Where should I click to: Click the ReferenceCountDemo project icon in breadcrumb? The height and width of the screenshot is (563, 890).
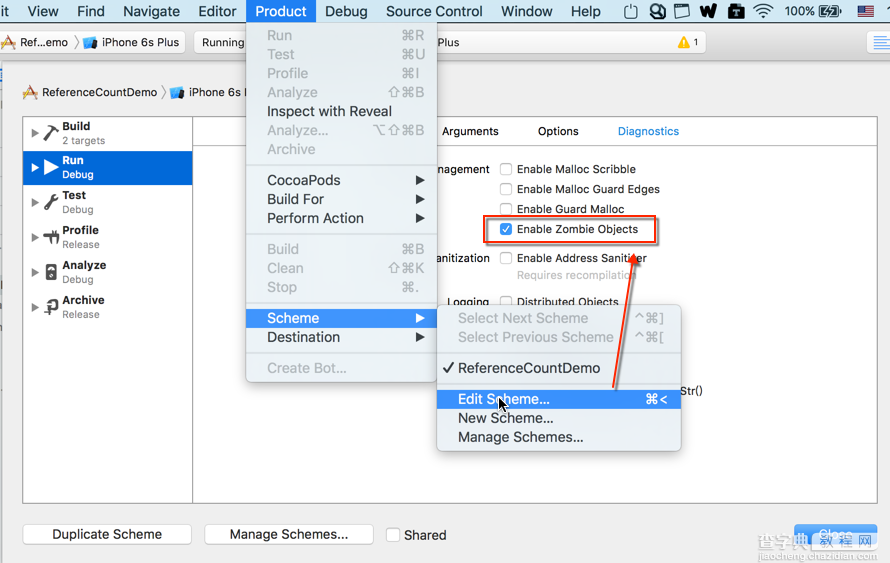tap(30, 92)
